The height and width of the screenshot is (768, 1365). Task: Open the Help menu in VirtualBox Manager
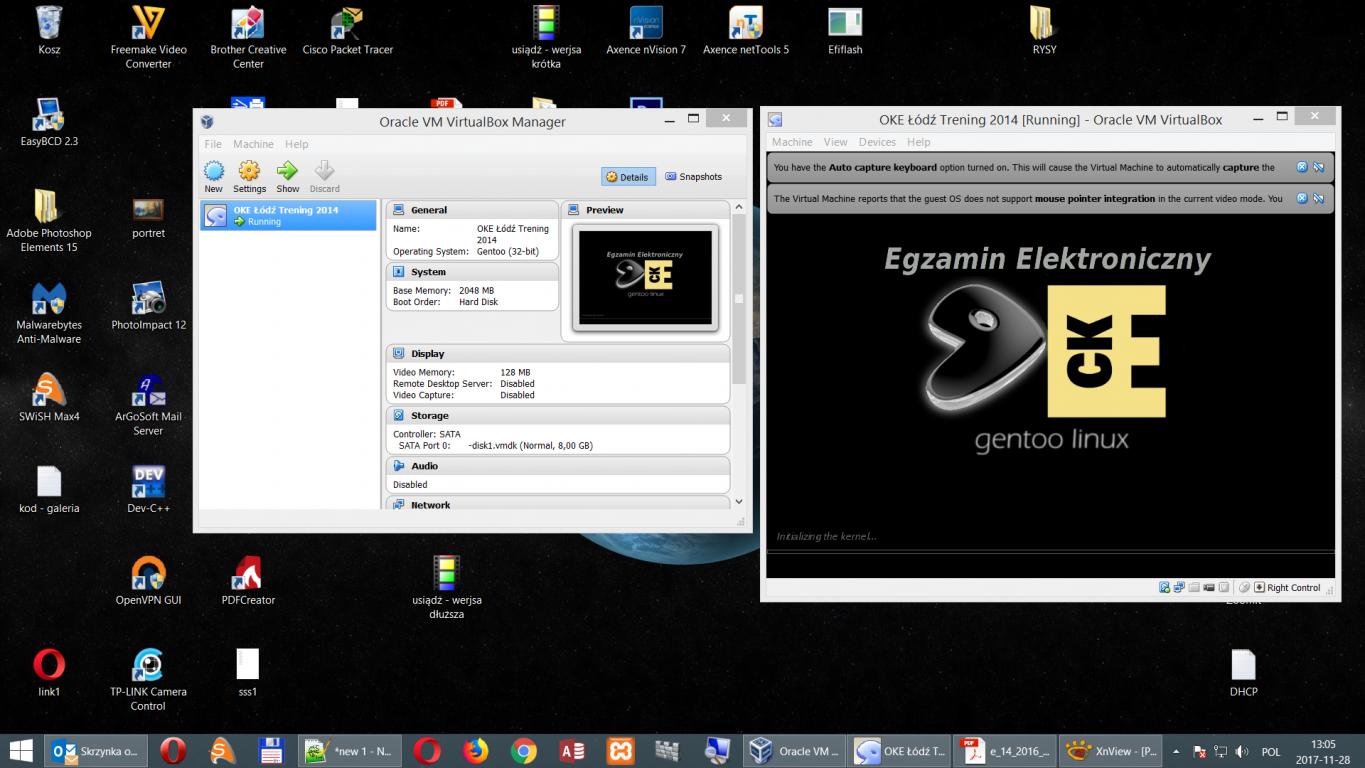click(296, 144)
